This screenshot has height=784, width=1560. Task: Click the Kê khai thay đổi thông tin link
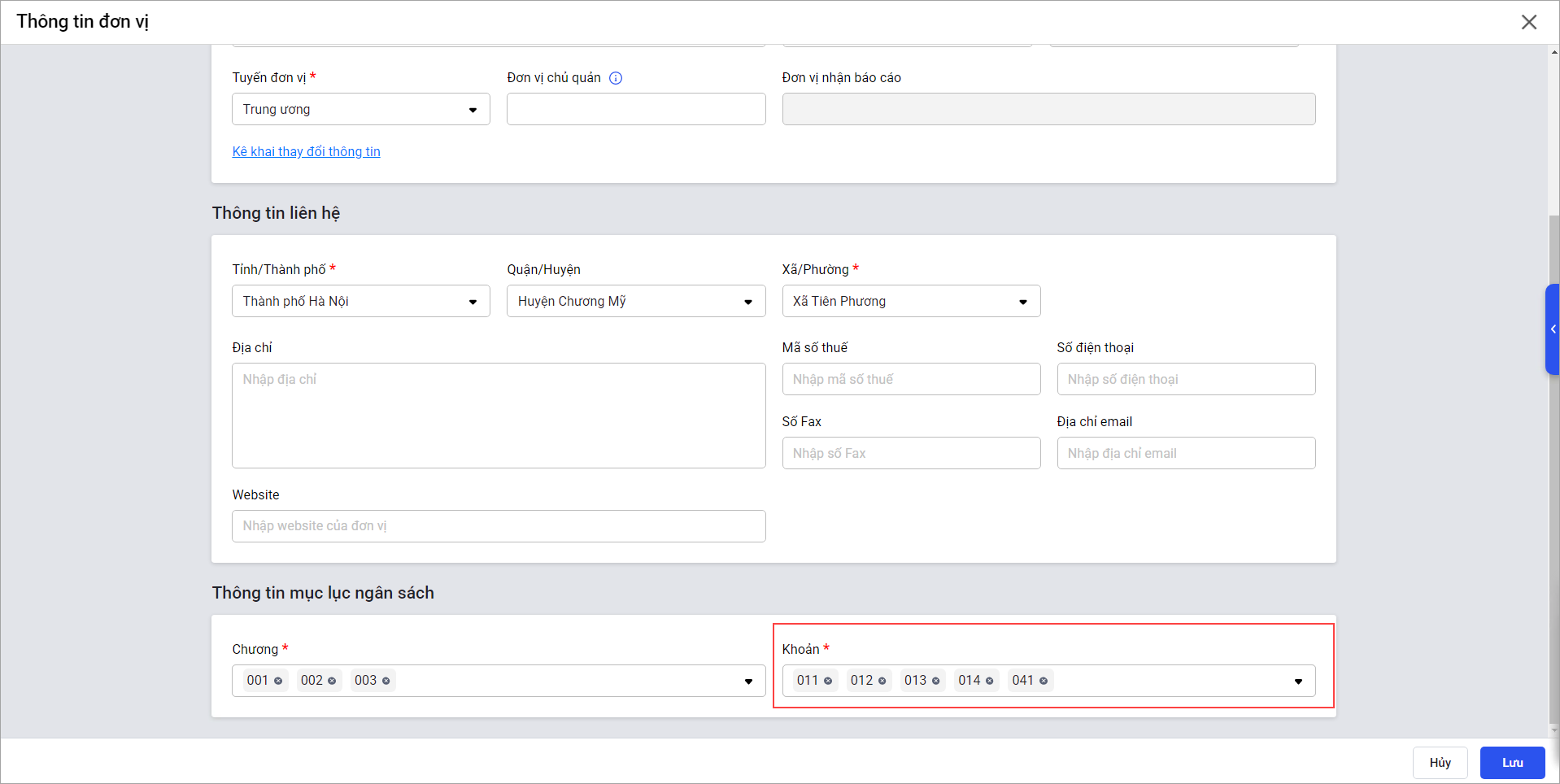[x=306, y=152]
